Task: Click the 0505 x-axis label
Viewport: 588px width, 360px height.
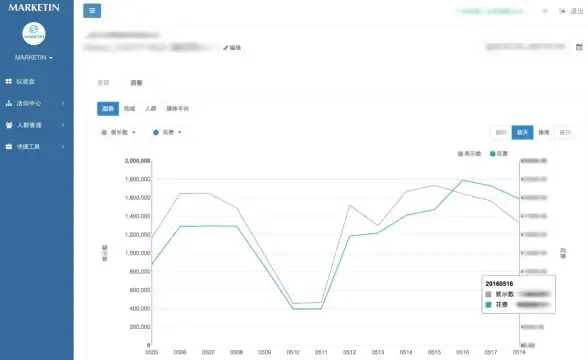Action: tap(152, 352)
